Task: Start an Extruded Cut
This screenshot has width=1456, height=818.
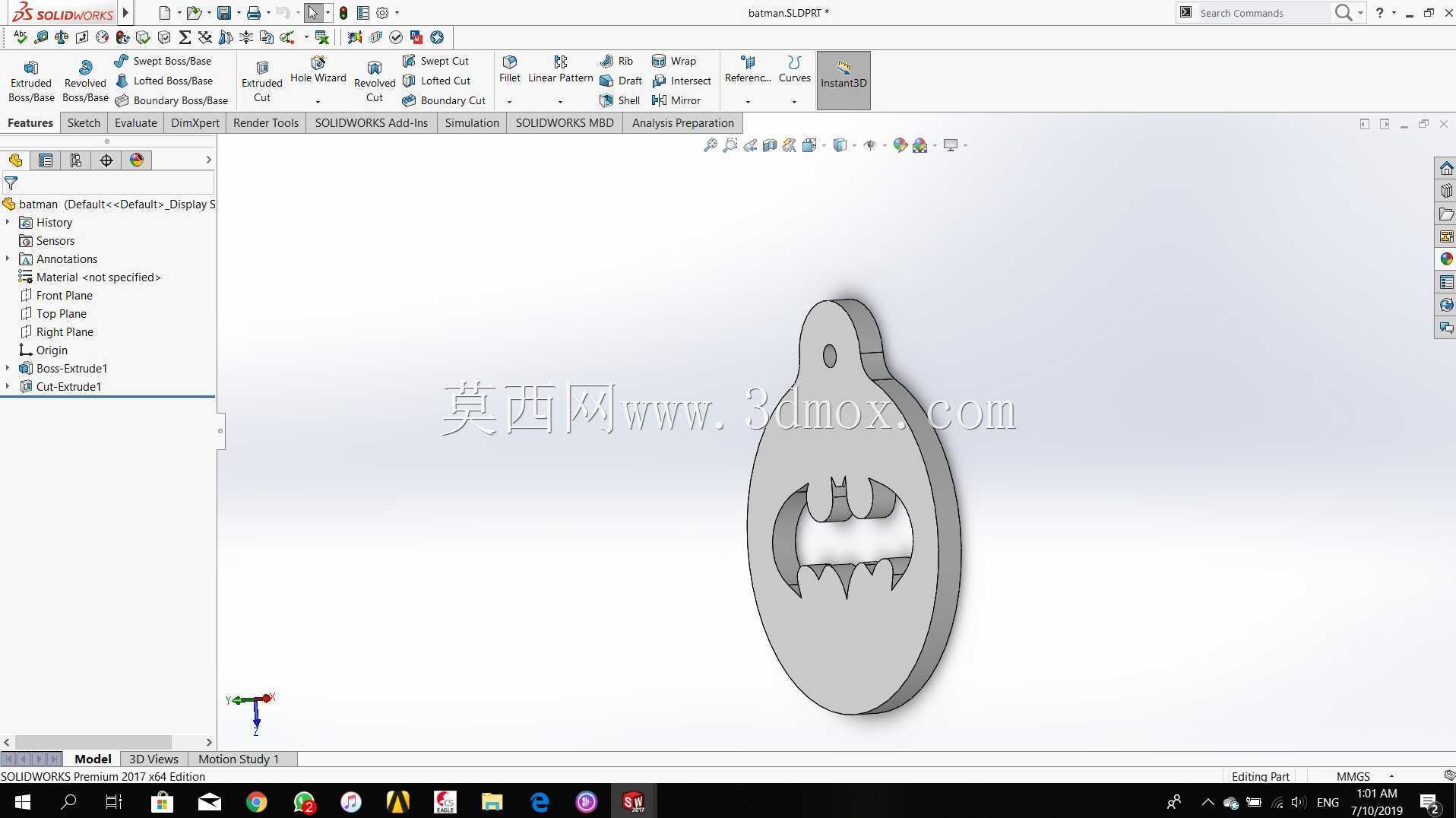Action: click(262, 81)
